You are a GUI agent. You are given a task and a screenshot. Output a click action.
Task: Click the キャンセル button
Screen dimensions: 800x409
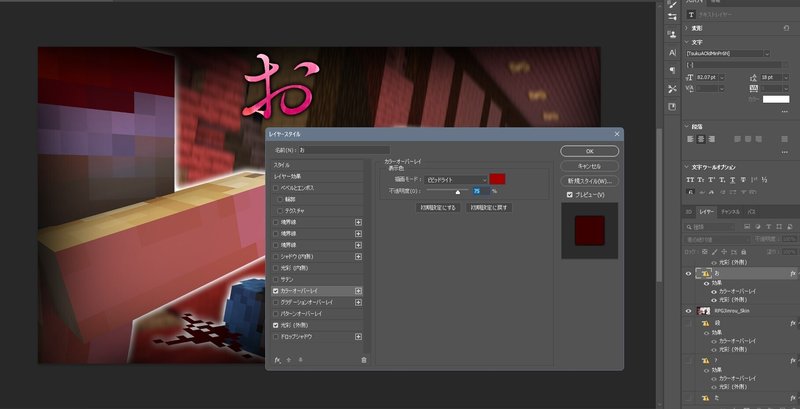(x=589, y=166)
